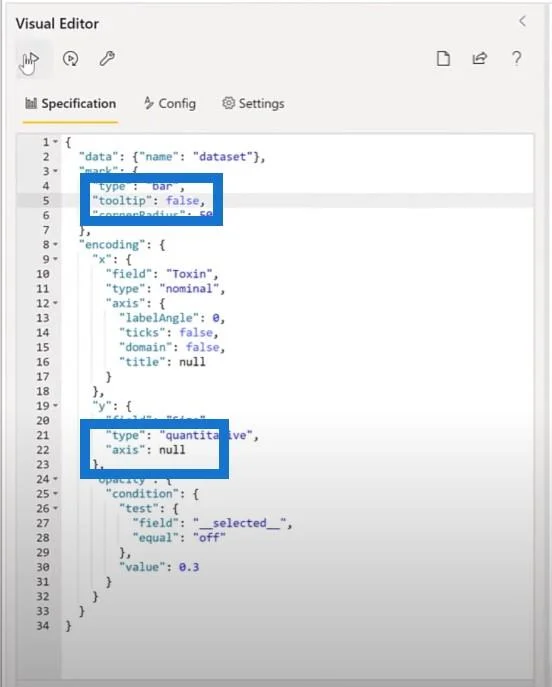Image resolution: width=552 pixels, height=687 pixels.
Task: Click the wrench repair and format icon
Action: click(107, 58)
